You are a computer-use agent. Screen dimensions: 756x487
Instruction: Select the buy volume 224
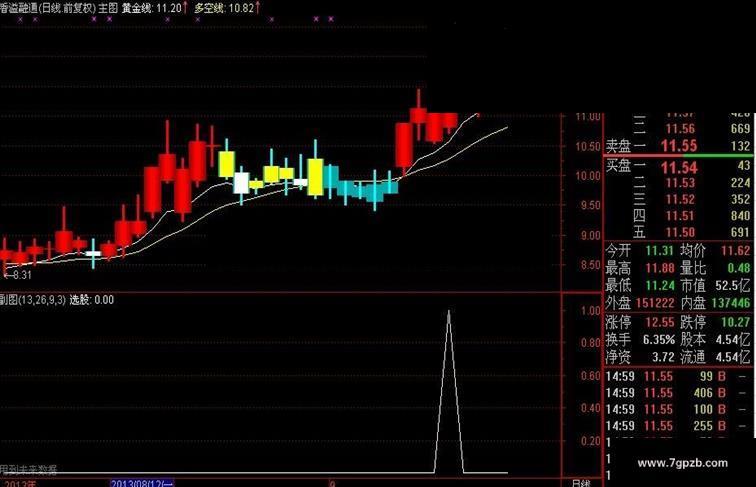coord(740,183)
